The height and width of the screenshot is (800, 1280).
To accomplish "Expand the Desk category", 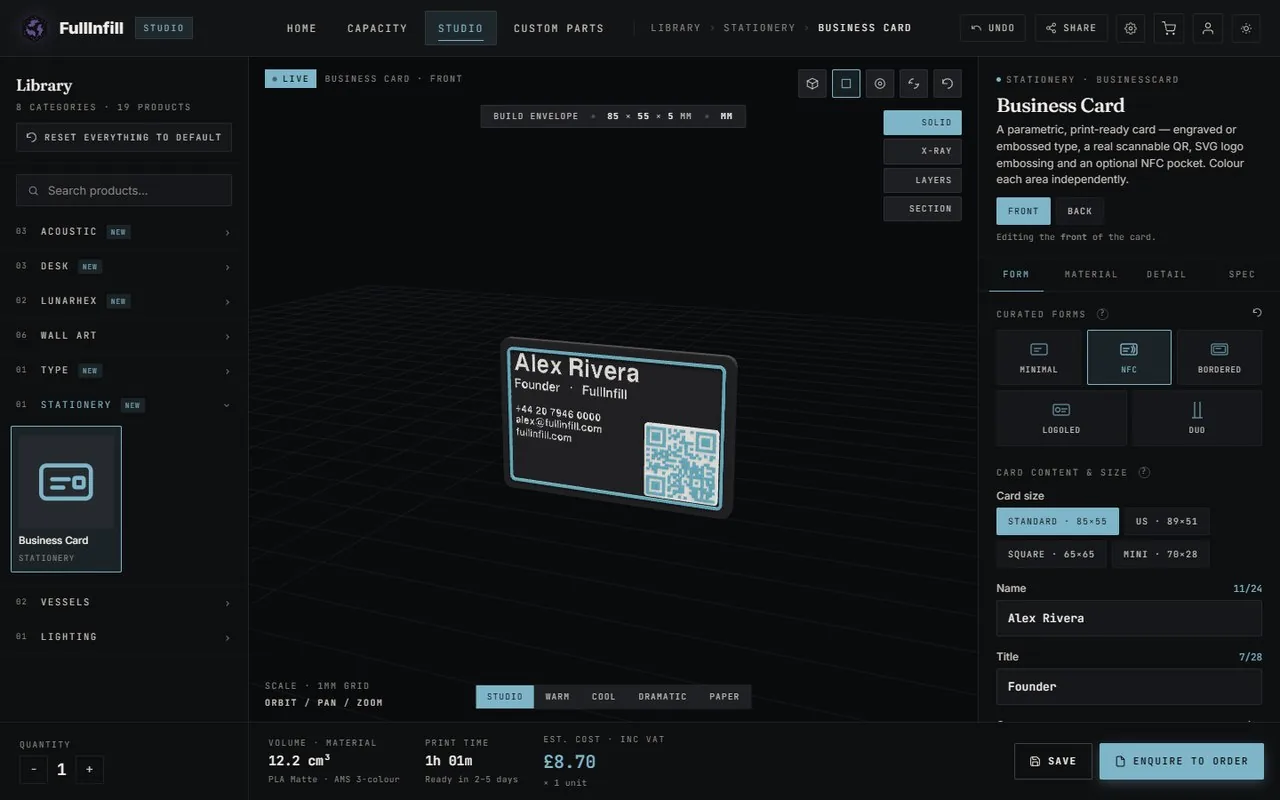I will [124, 267].
